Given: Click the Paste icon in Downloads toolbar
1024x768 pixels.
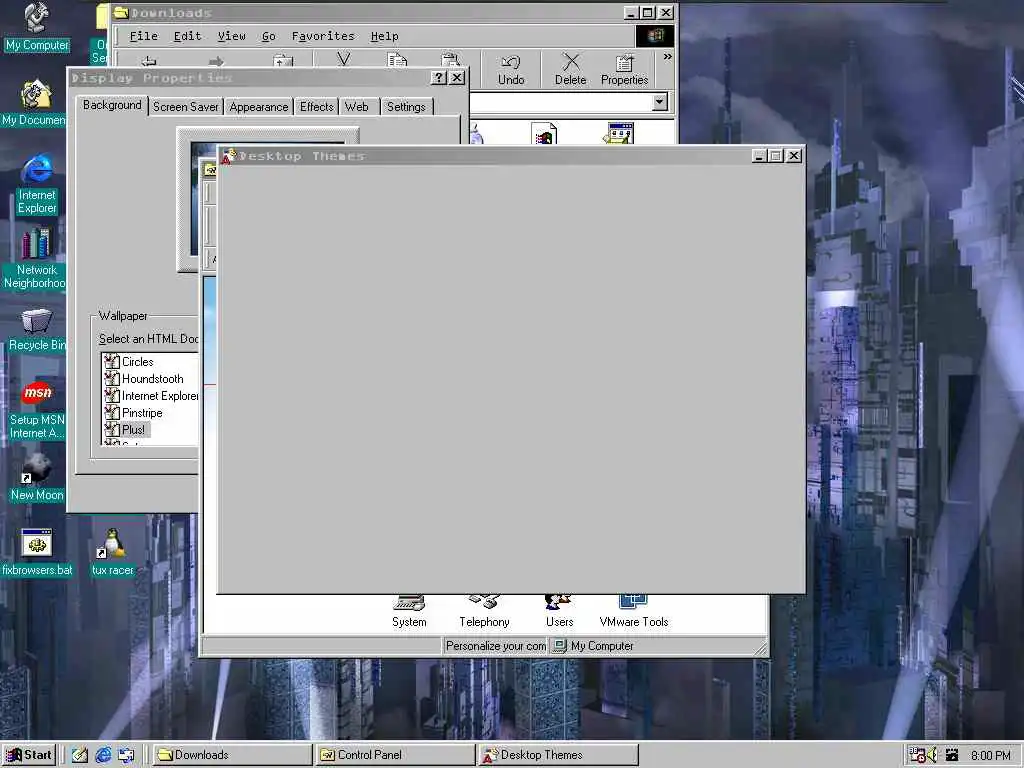Looking at the screenshot, I should pos(451,61).
